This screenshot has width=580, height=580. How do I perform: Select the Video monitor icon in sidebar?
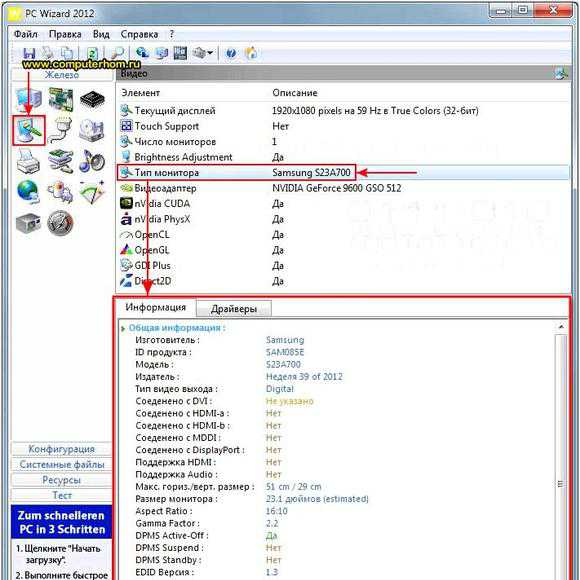[29, 130]
